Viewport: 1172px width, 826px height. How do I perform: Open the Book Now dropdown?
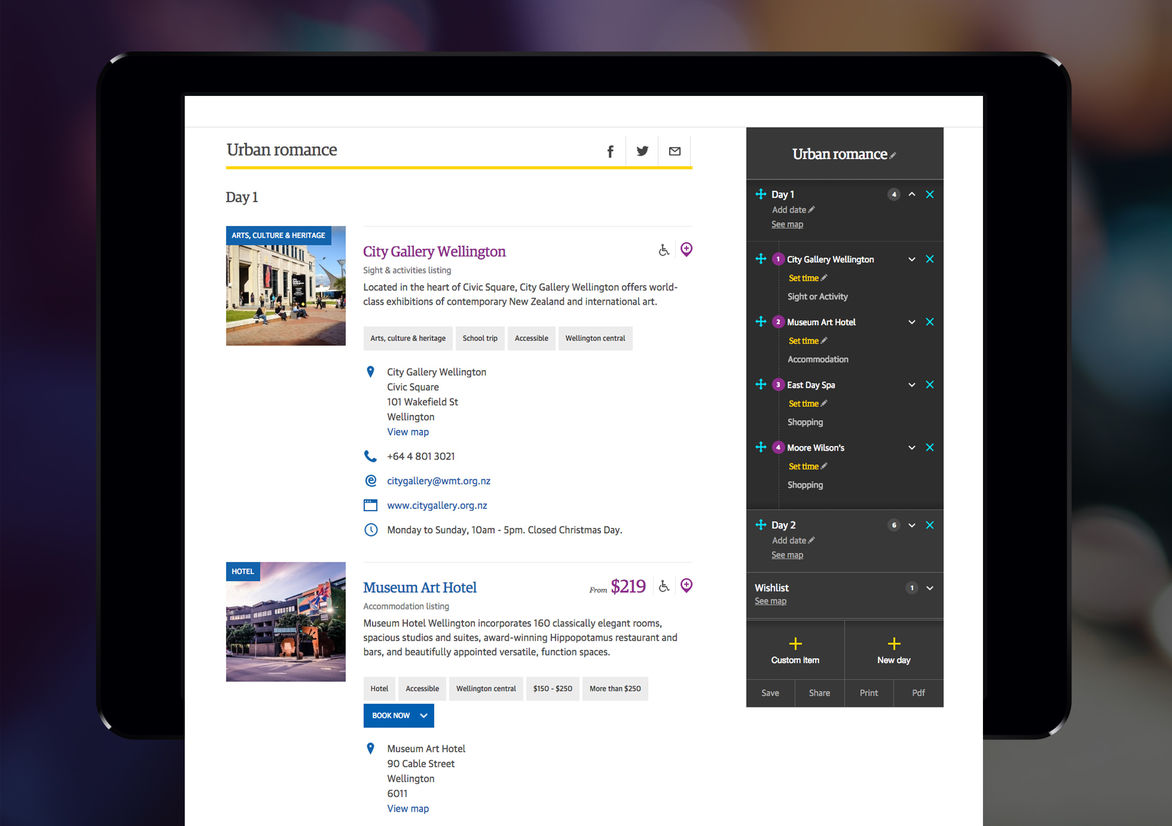[x=425, y=716]
